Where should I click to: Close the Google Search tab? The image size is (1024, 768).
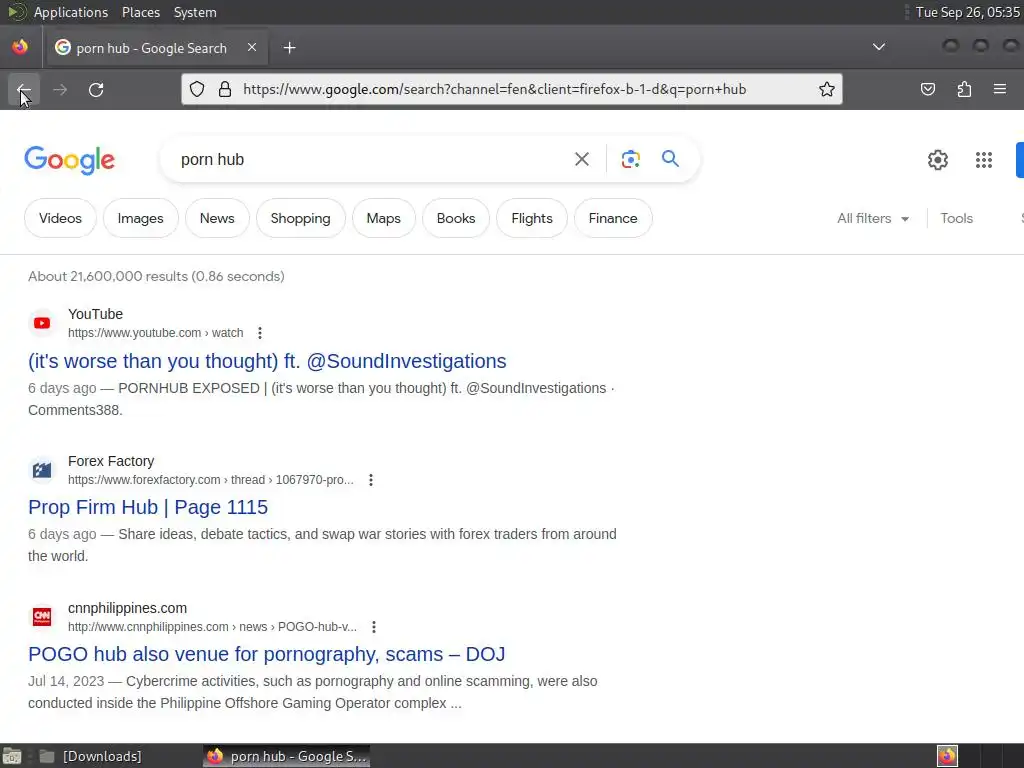pos(252,47)
